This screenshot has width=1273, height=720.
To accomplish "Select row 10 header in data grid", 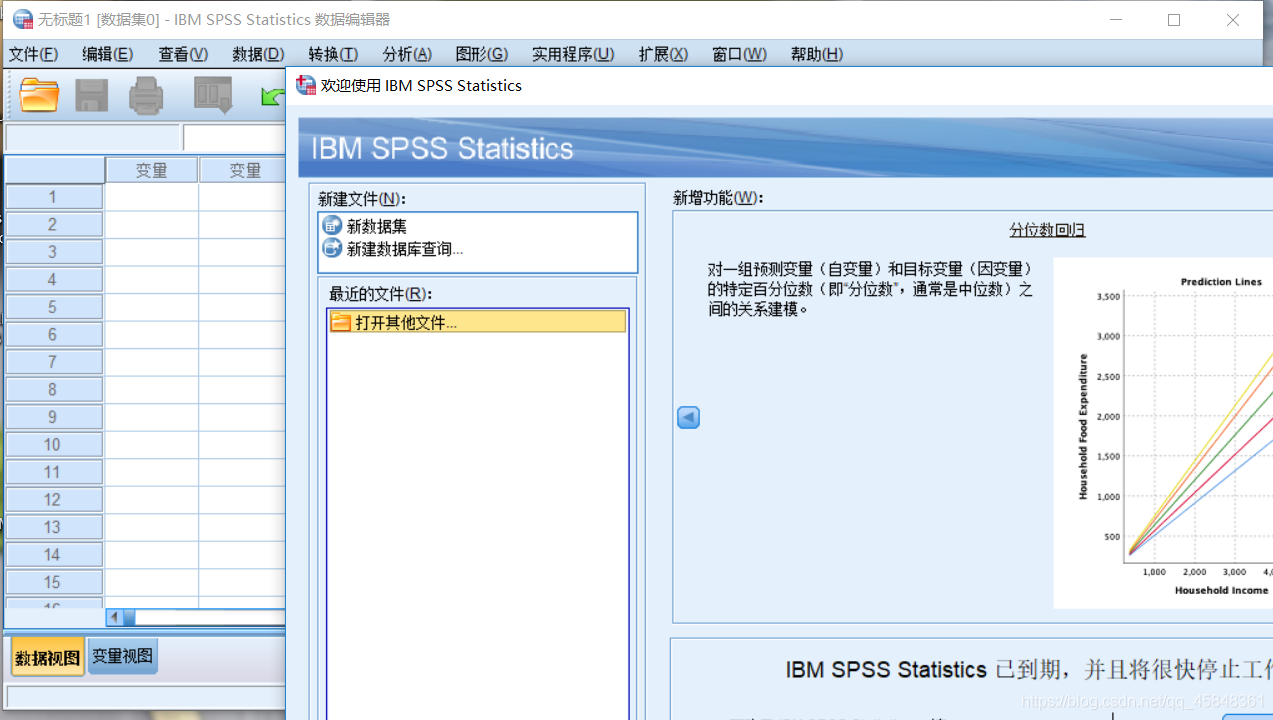I will (x=54, y=444).
